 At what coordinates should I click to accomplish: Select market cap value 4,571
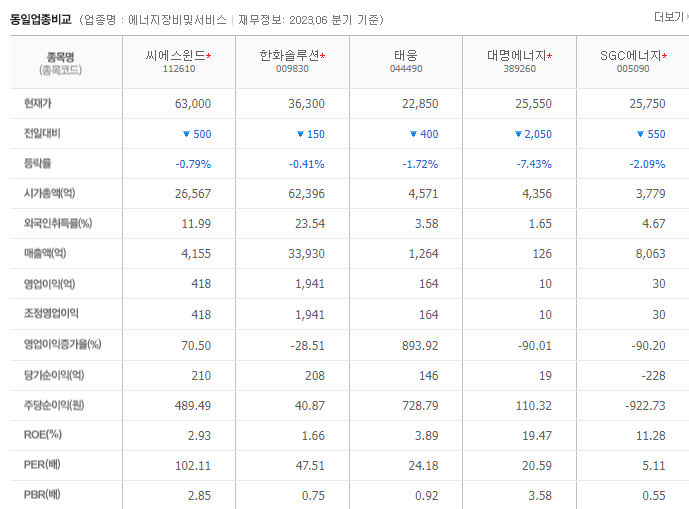pos(423,194)
